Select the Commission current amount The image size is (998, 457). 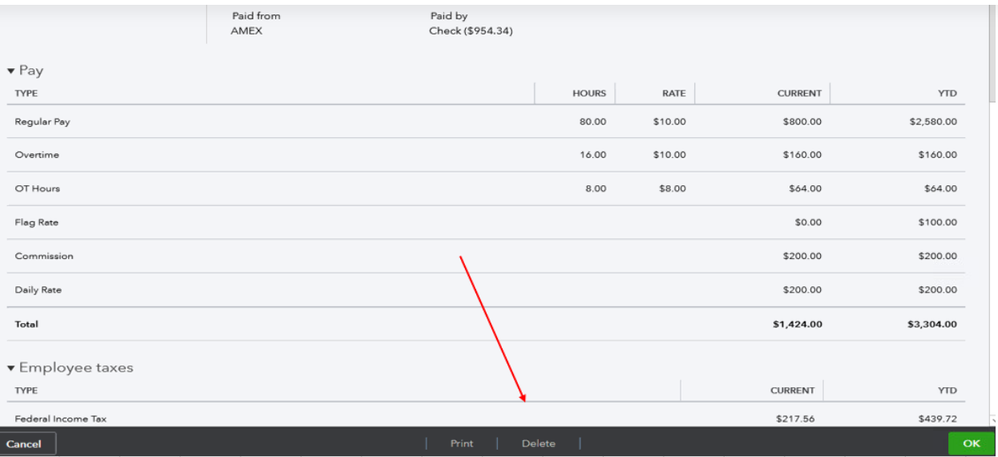click(x=801, y=256)
